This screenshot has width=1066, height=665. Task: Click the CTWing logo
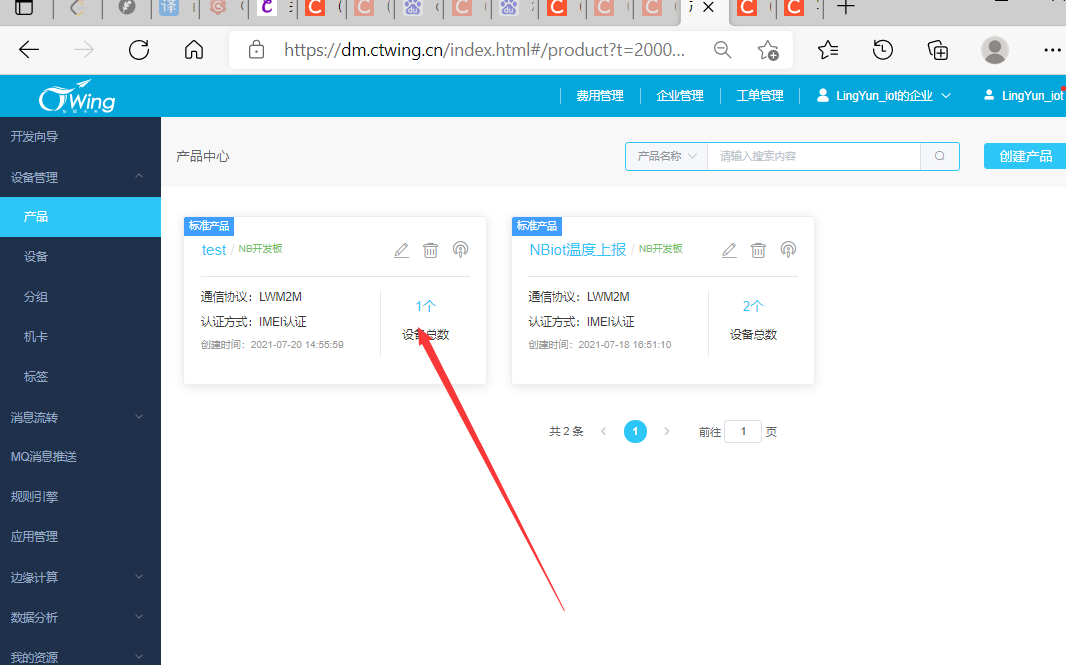click(77, 97)
